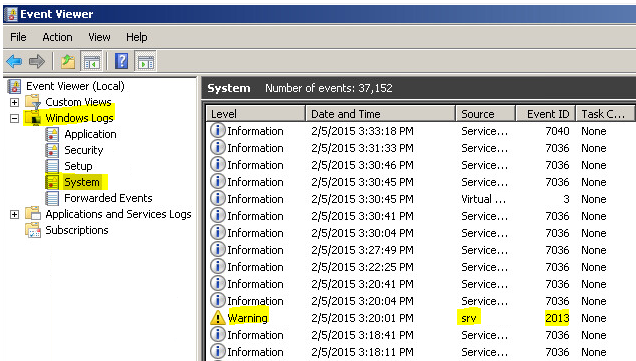The height and width of the screenshot is (361, 636).
Task: Click the info icon of 3:31:33 PM event
Action: pos(218,148)
